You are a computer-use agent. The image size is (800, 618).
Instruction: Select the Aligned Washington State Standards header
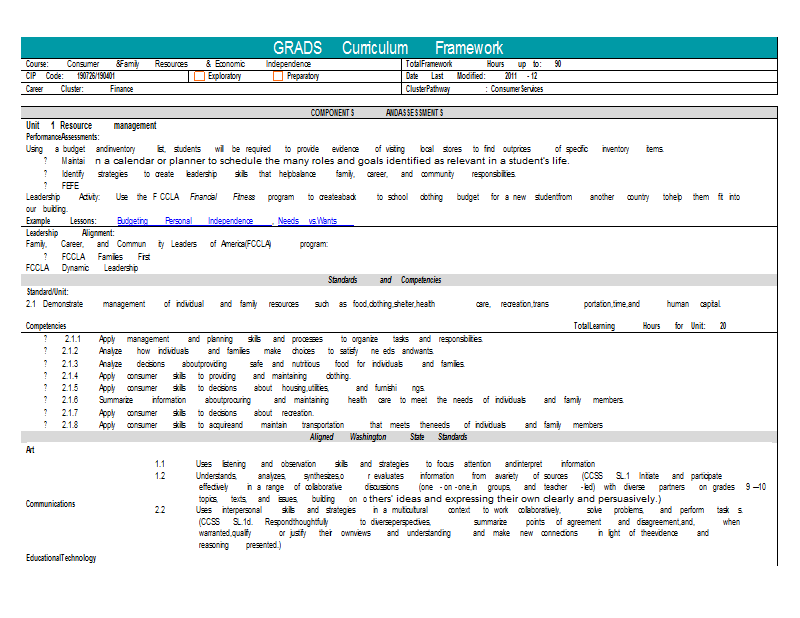(x=388, y=437)
